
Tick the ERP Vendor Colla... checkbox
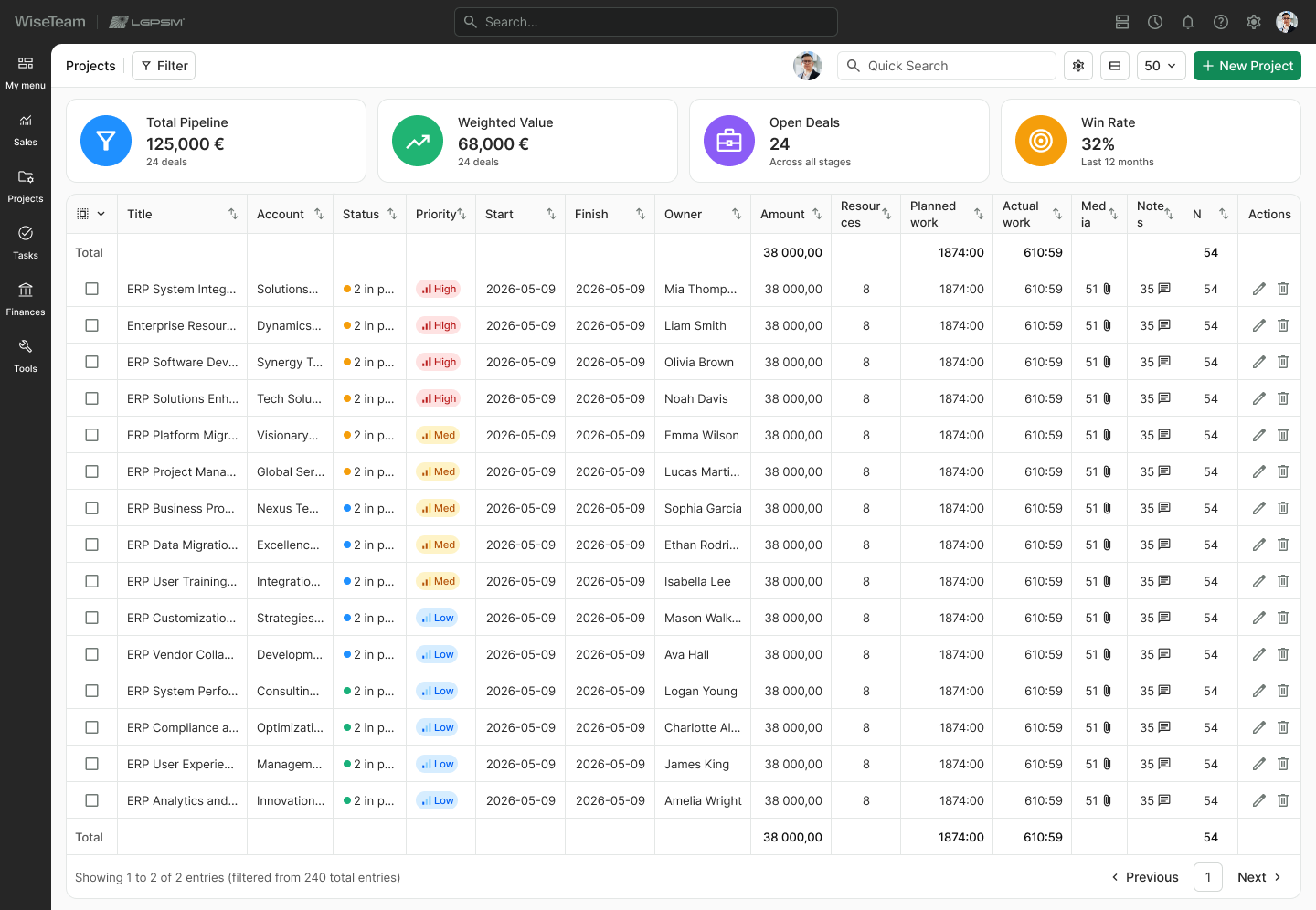91,654
